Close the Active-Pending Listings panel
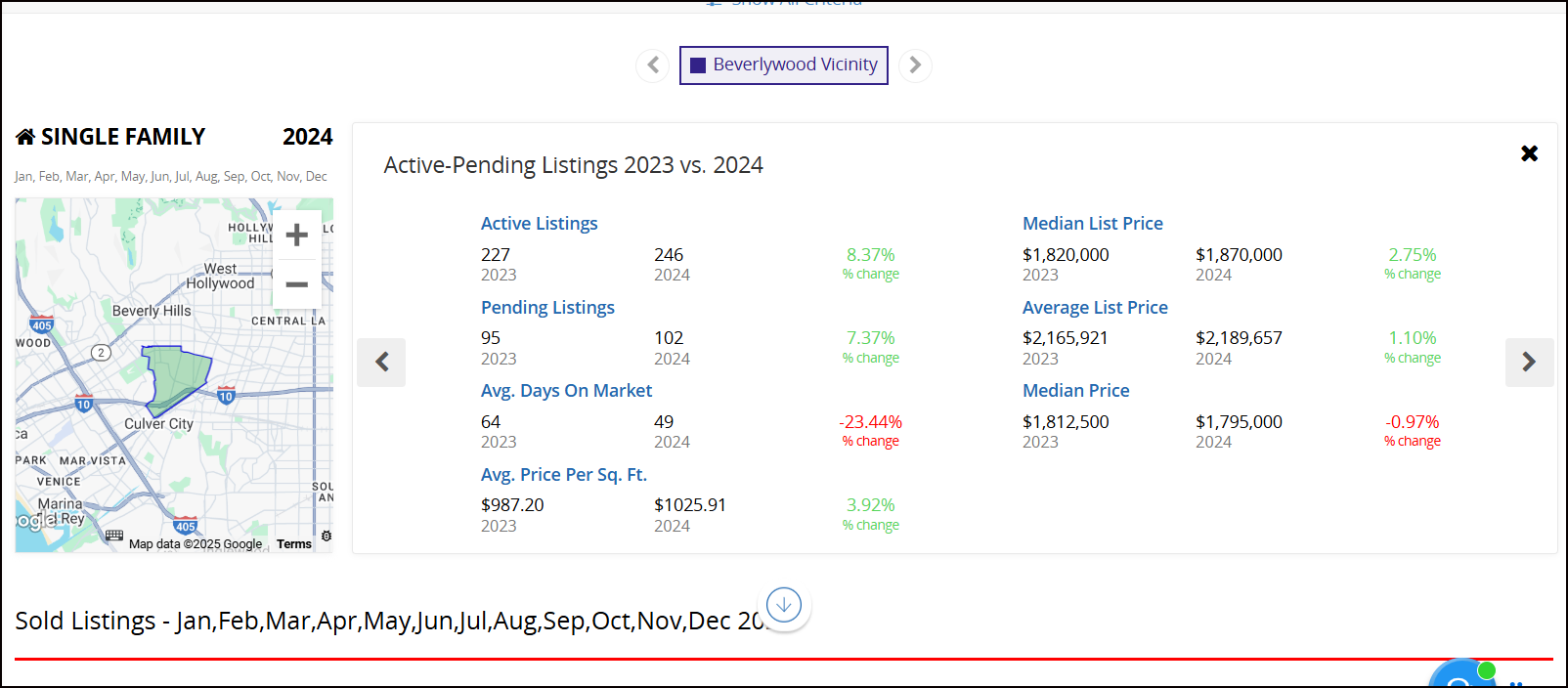The width and height of the screenshot is (1568, 688). click(1530, 153)
